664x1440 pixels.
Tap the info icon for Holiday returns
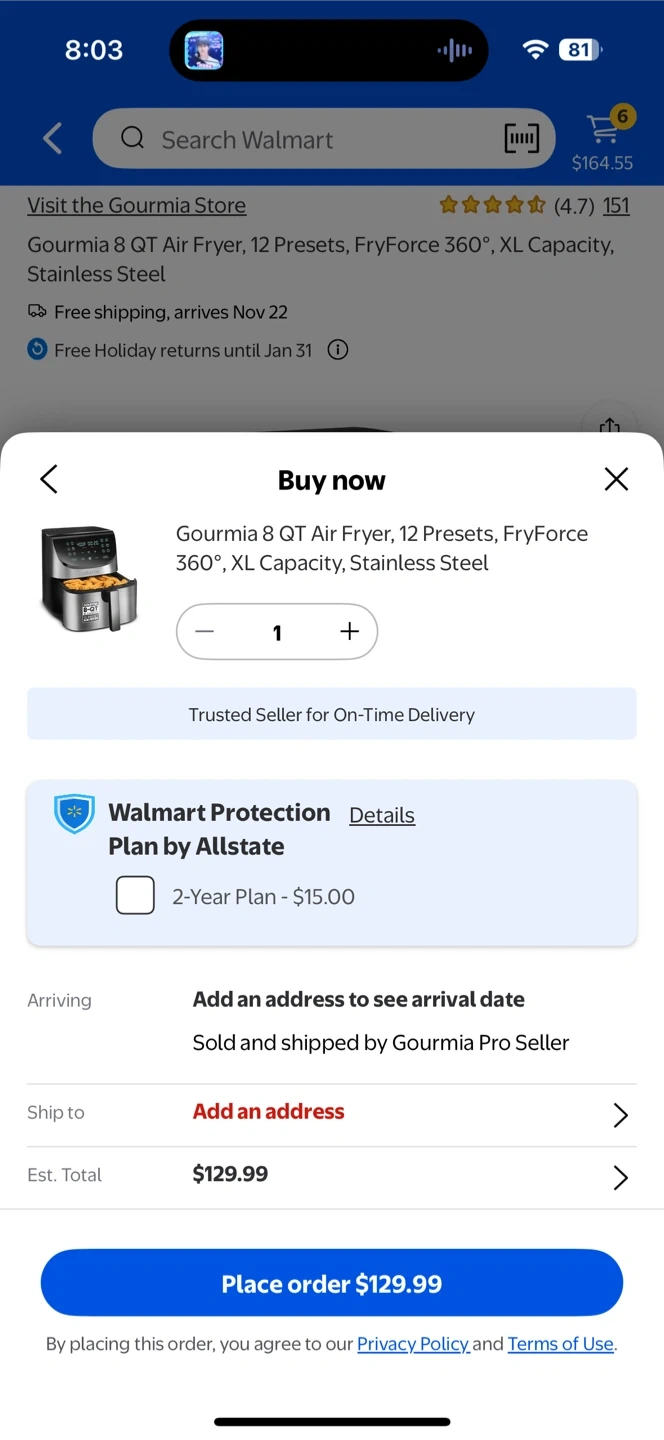(x=338, y=350)
